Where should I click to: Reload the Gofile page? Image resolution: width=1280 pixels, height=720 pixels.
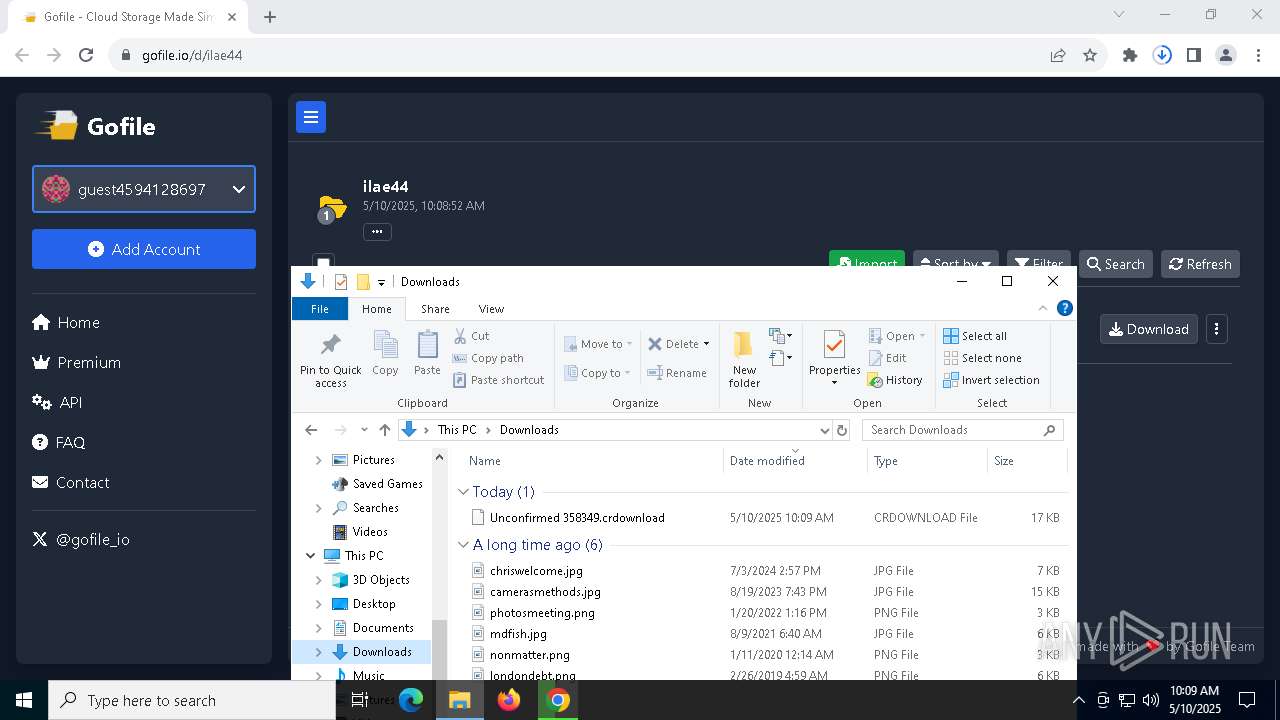(86, 55)
